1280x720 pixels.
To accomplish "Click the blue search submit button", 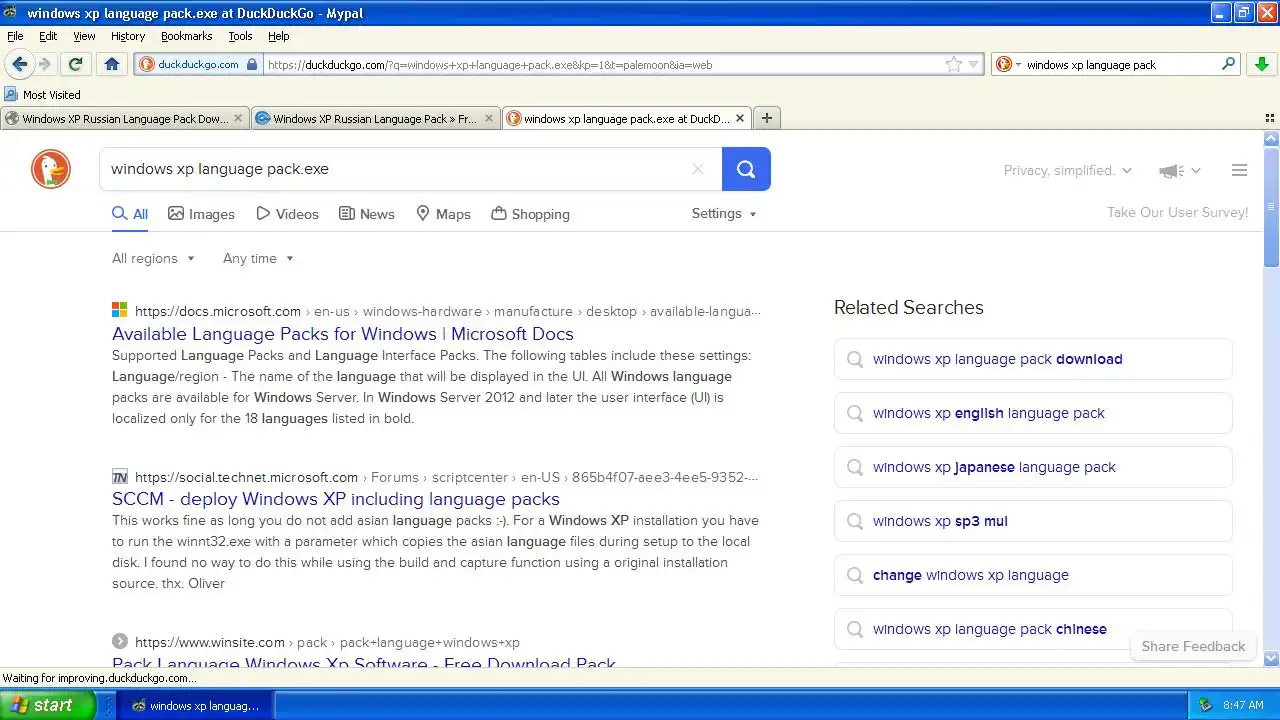I will [746, 169].
